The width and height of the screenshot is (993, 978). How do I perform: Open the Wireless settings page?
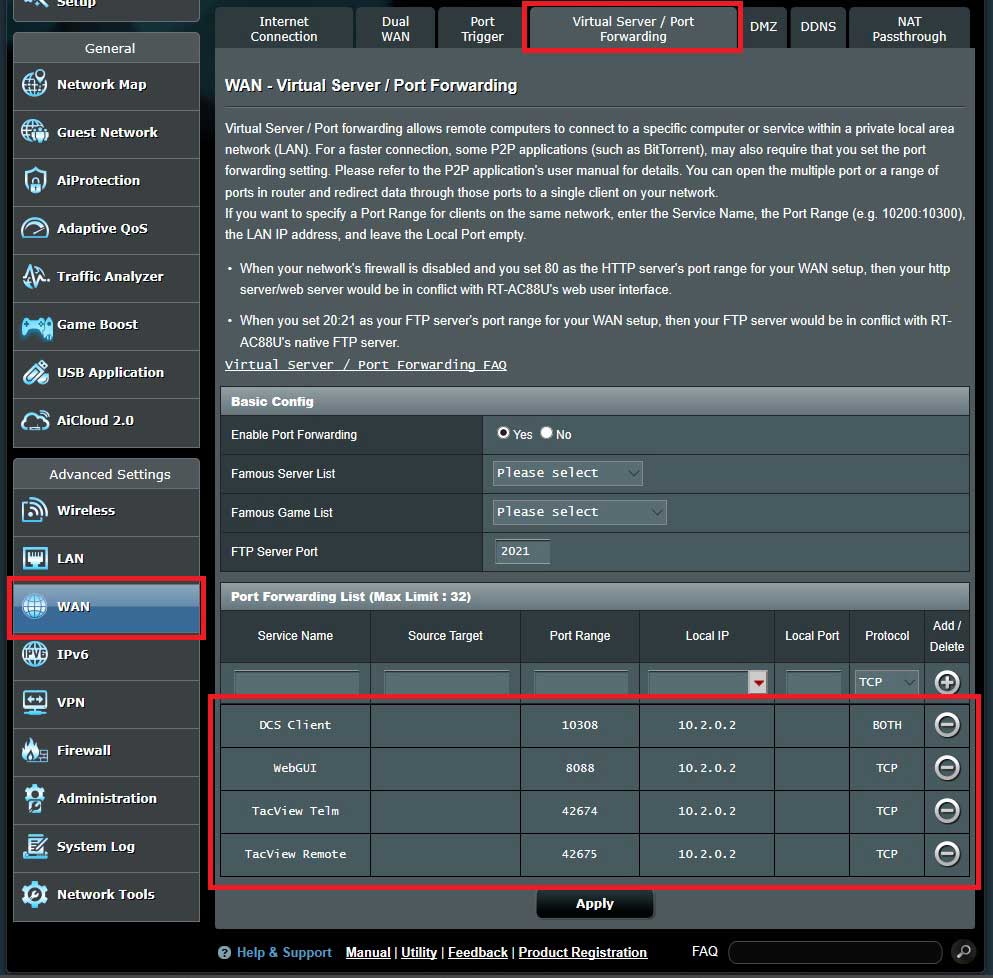tap(85, 511)
